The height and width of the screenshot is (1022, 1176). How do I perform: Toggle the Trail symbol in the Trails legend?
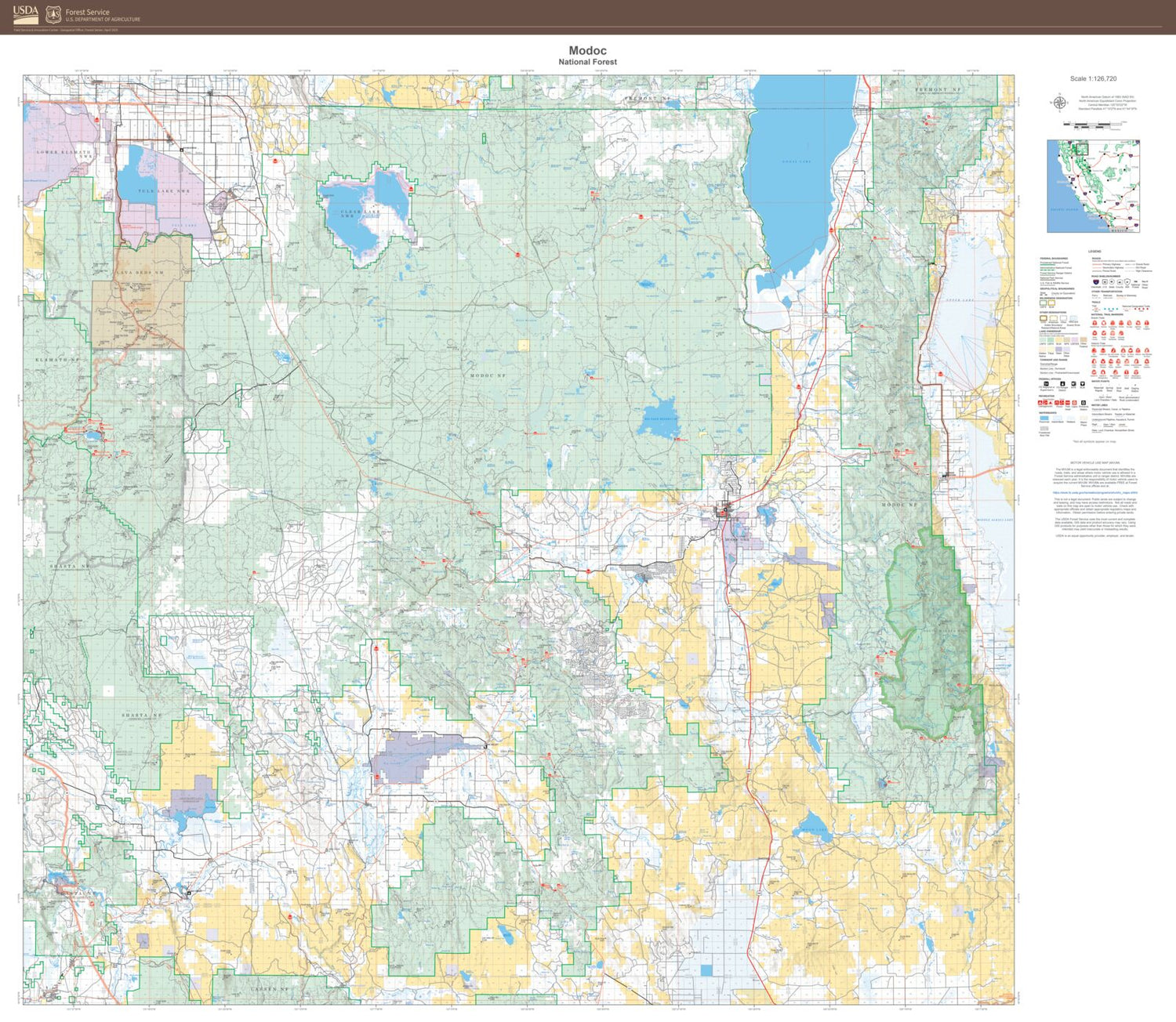coord(1095,309)
